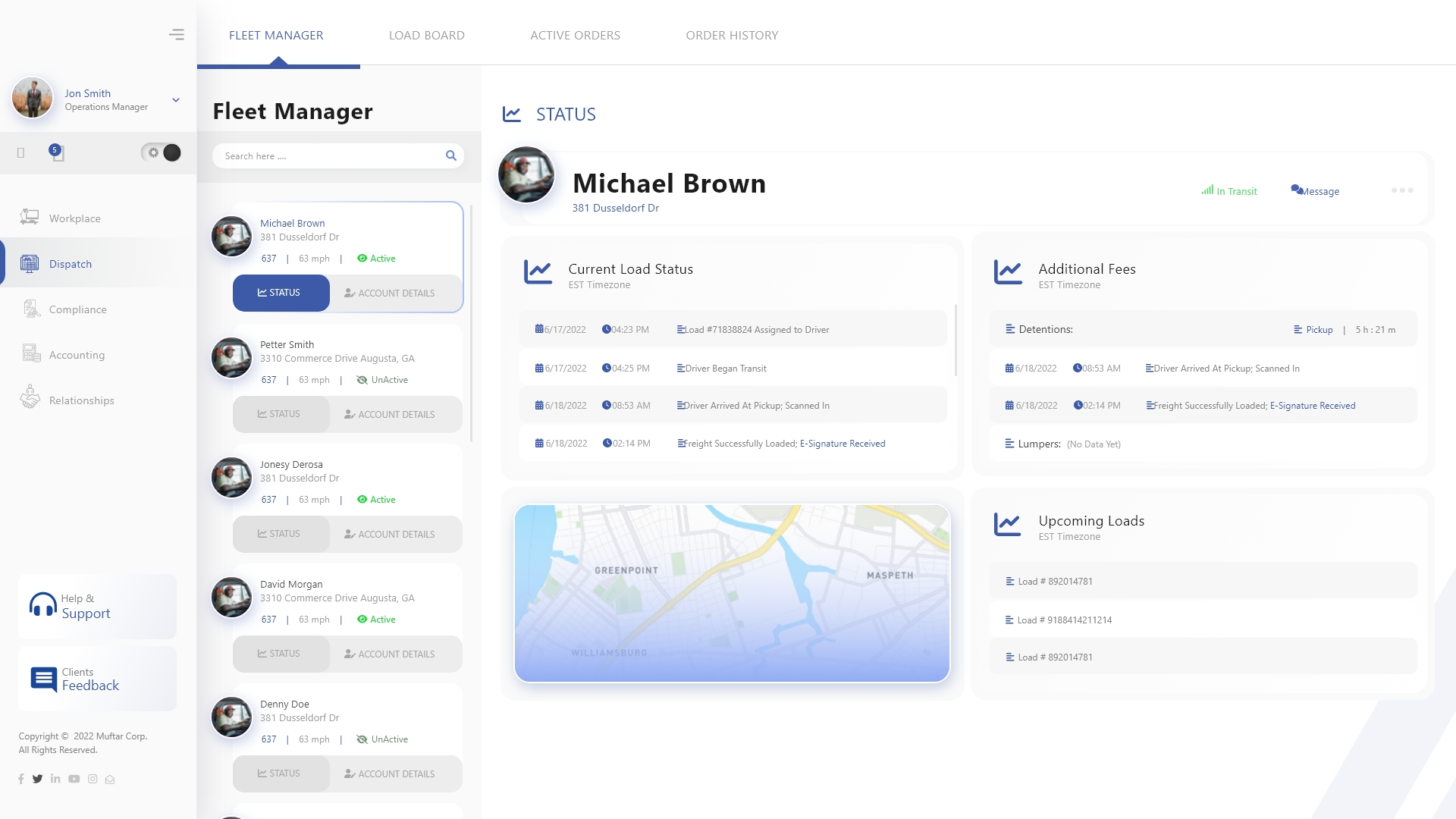Open Order History tab
The width and height of the screenshot is (1456, 819).
click(733, 36)
